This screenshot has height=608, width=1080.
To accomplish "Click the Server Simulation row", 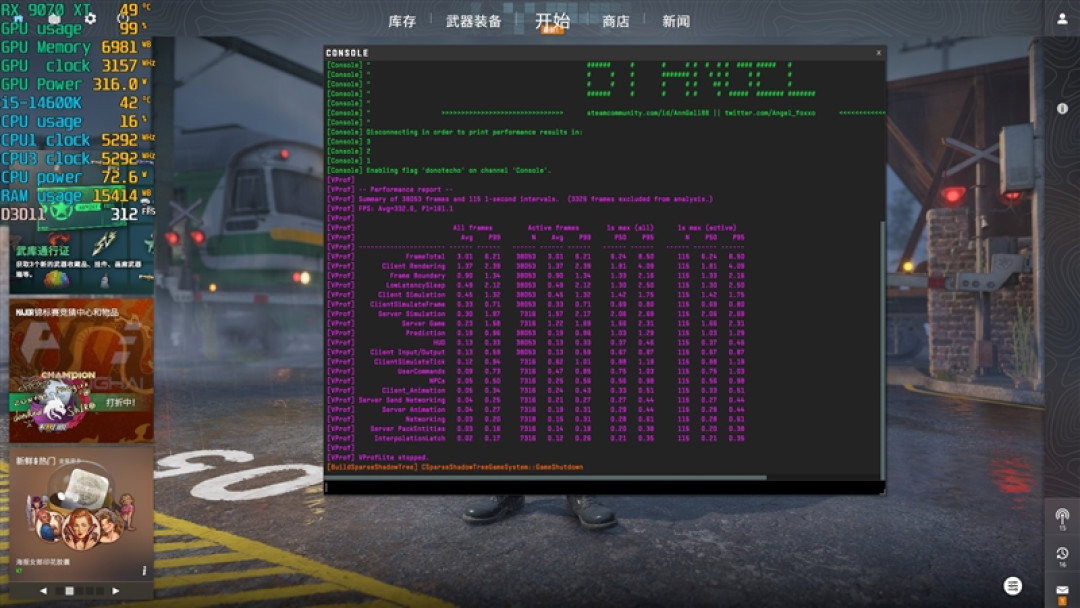I will click(537, 313).
